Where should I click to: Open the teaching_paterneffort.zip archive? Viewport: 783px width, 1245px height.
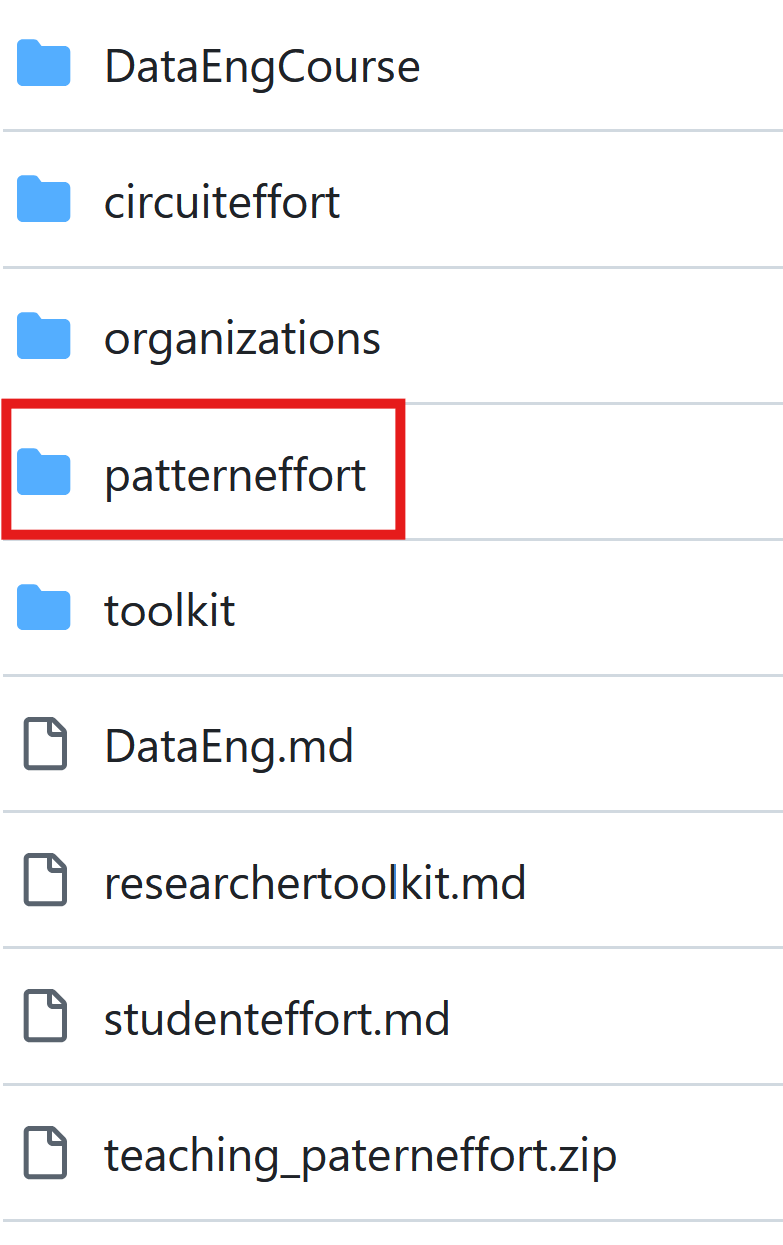(x=361, y=1154)
